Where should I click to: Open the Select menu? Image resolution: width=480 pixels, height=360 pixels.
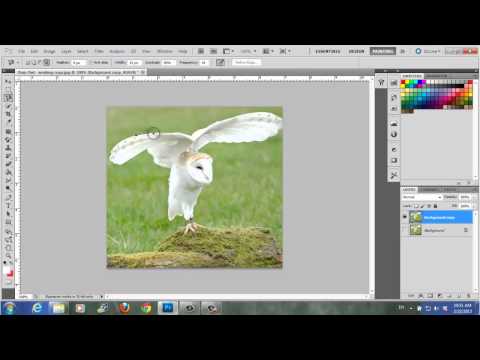click(83, 51)
